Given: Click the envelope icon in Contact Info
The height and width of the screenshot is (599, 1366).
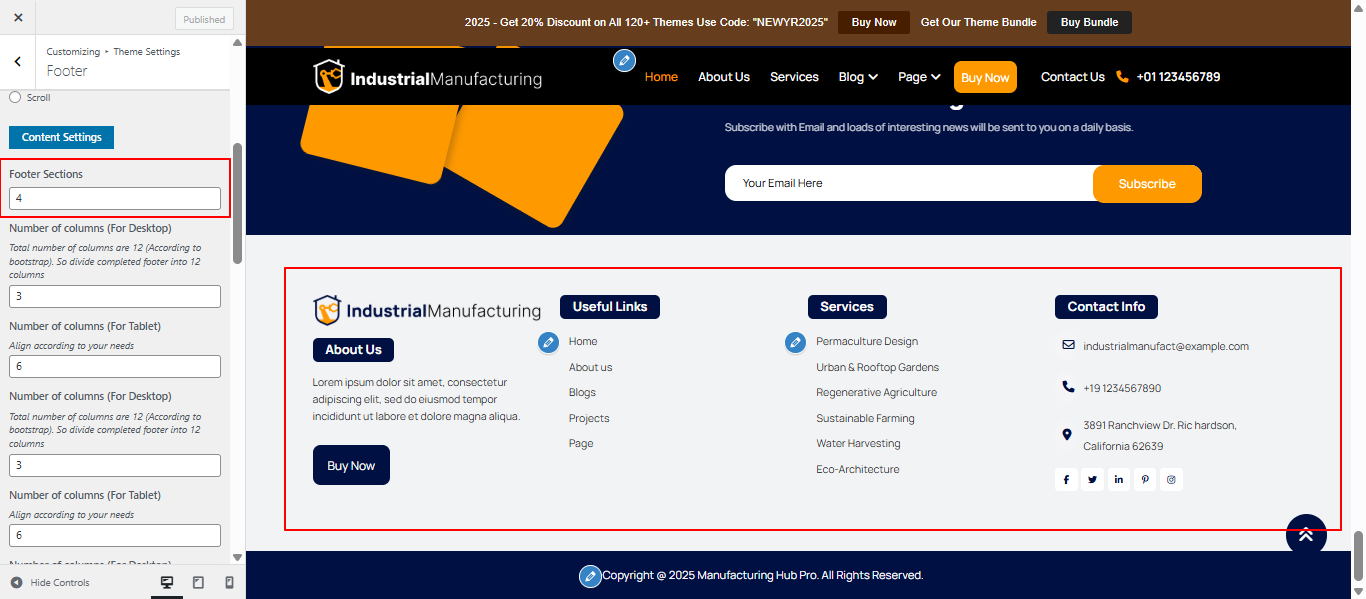Looking at the screenshot, I should 1068,345.
